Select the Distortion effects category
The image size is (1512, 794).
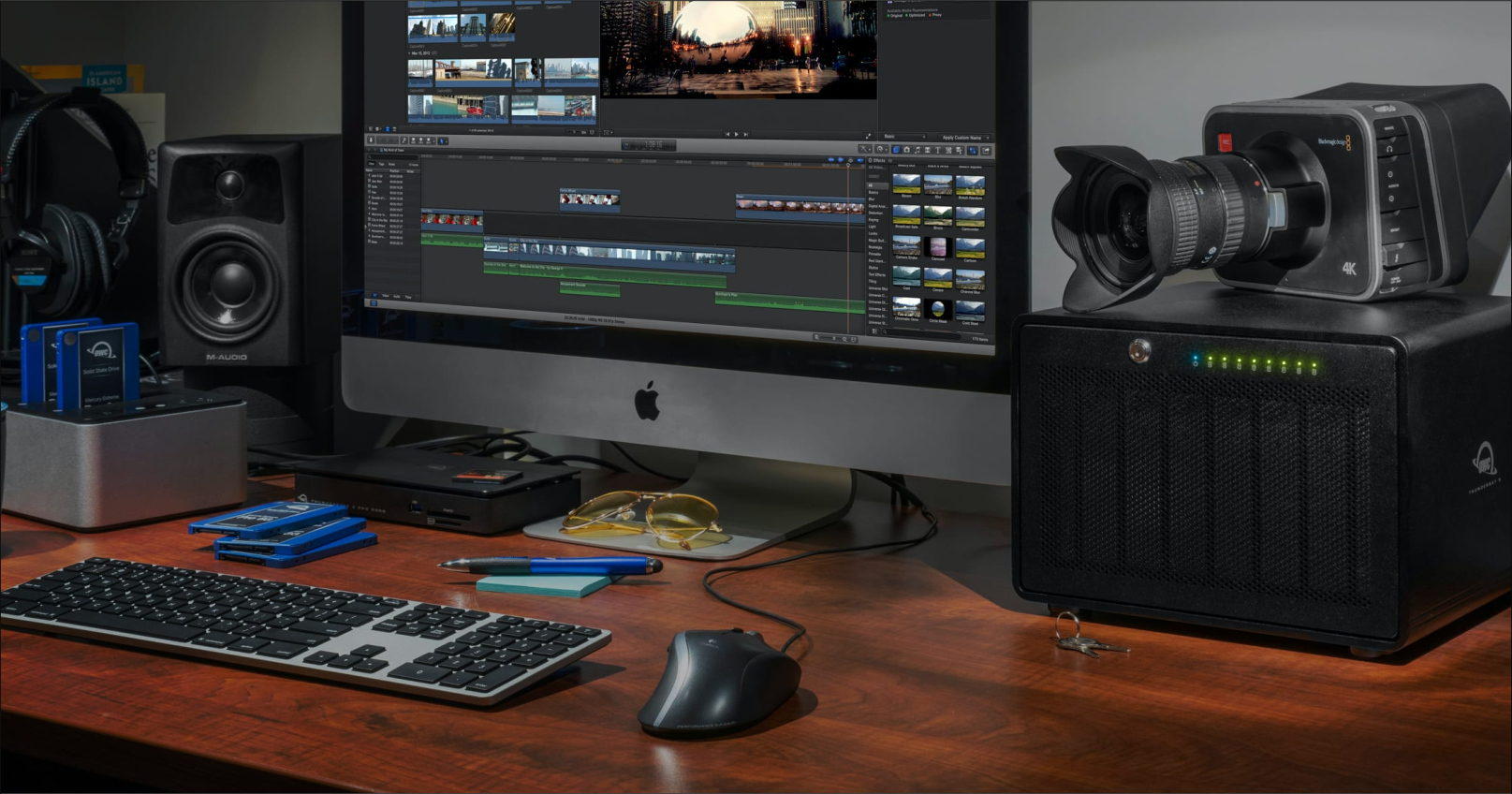click(x=876, y=213)
